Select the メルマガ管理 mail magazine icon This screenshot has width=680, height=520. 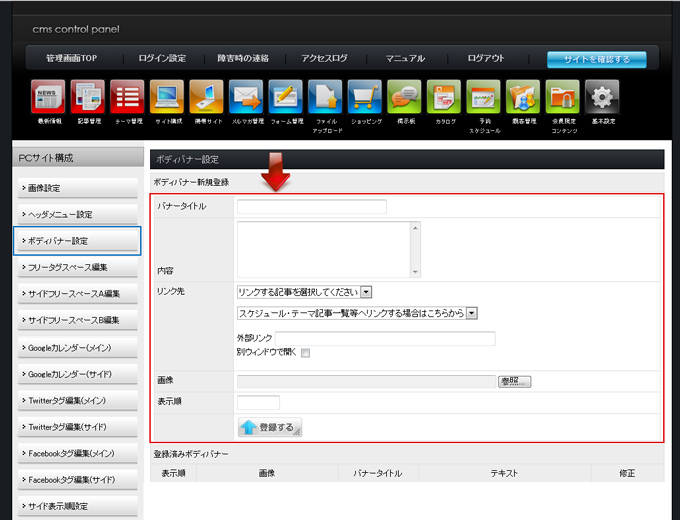(245, 97)
